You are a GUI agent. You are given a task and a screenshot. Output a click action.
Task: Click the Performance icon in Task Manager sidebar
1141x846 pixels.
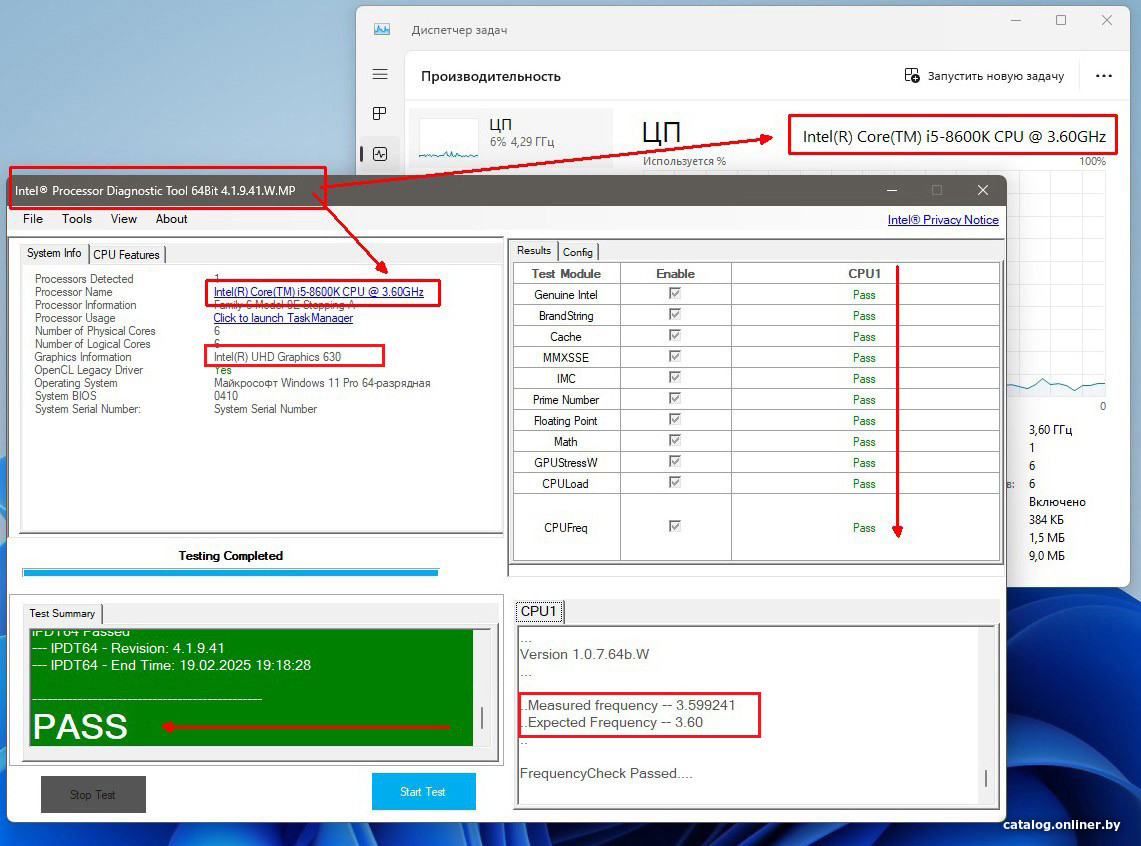pyautogui.click(x=380, y=154)
